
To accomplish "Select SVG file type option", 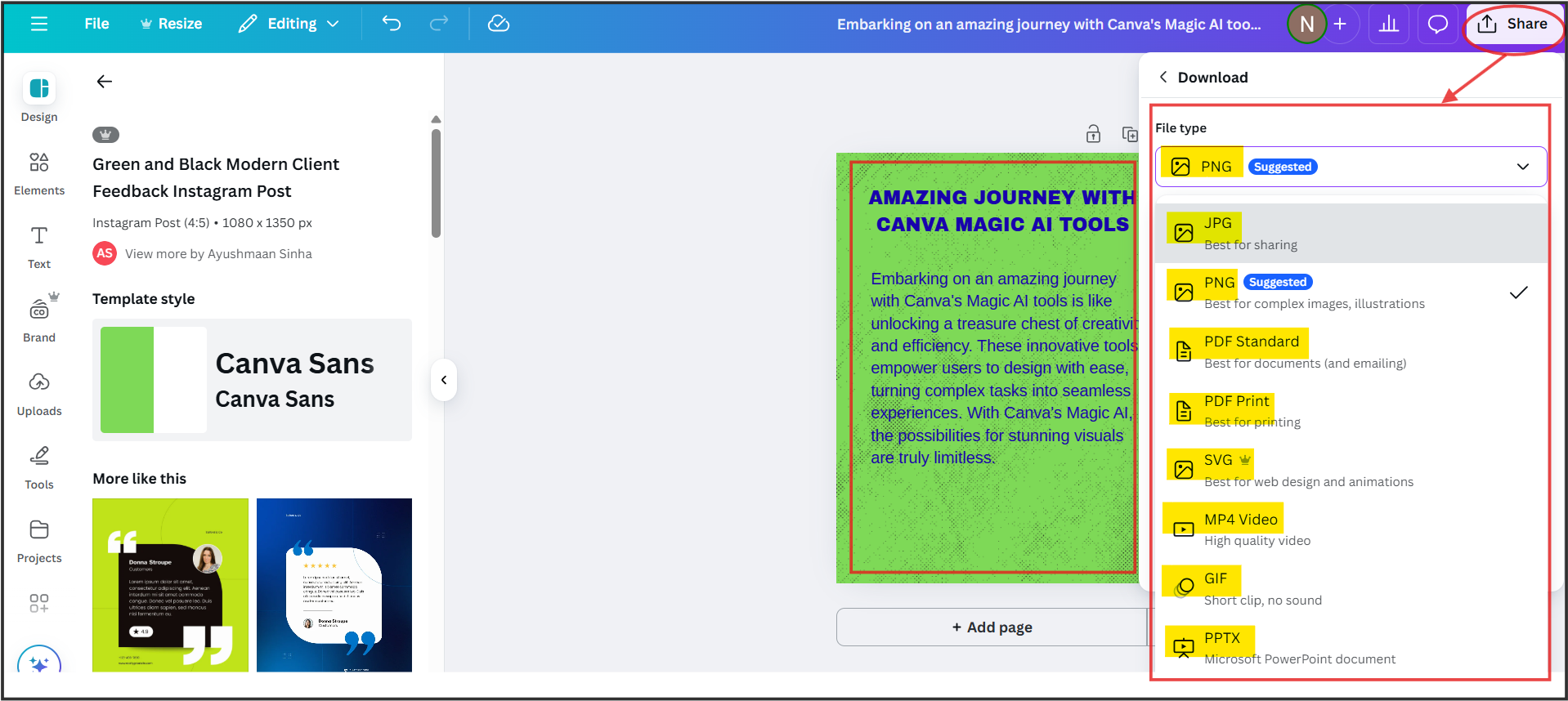I will (x=1351, y=470).
